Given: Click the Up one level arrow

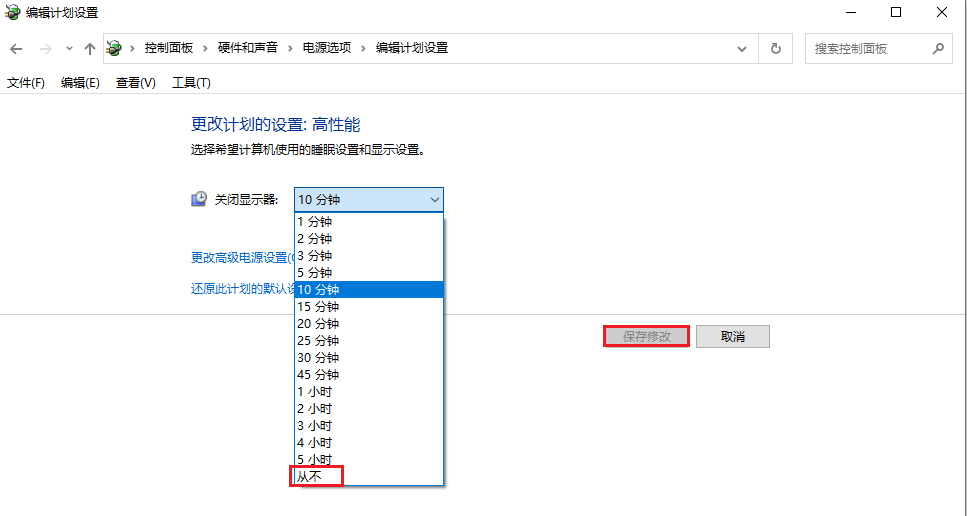Looking at the screenshot, I should click(x=90, y=48).
